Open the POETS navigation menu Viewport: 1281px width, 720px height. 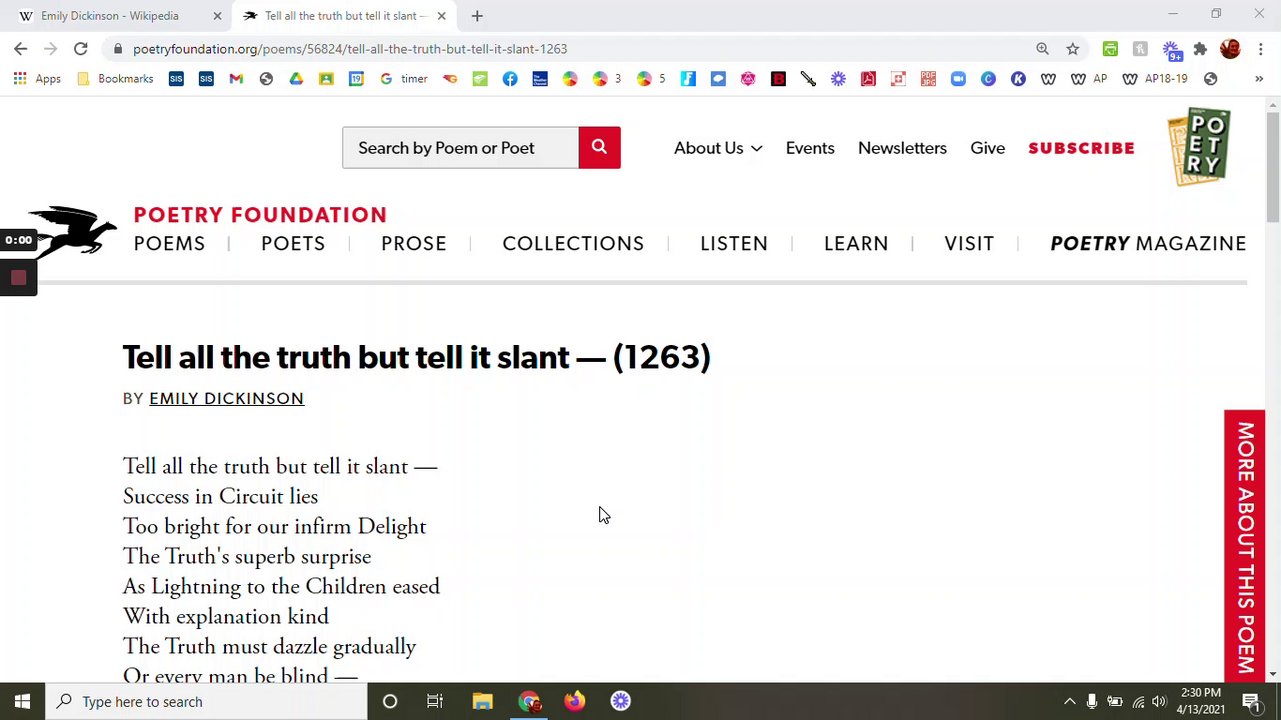click(x=293, y=244)
